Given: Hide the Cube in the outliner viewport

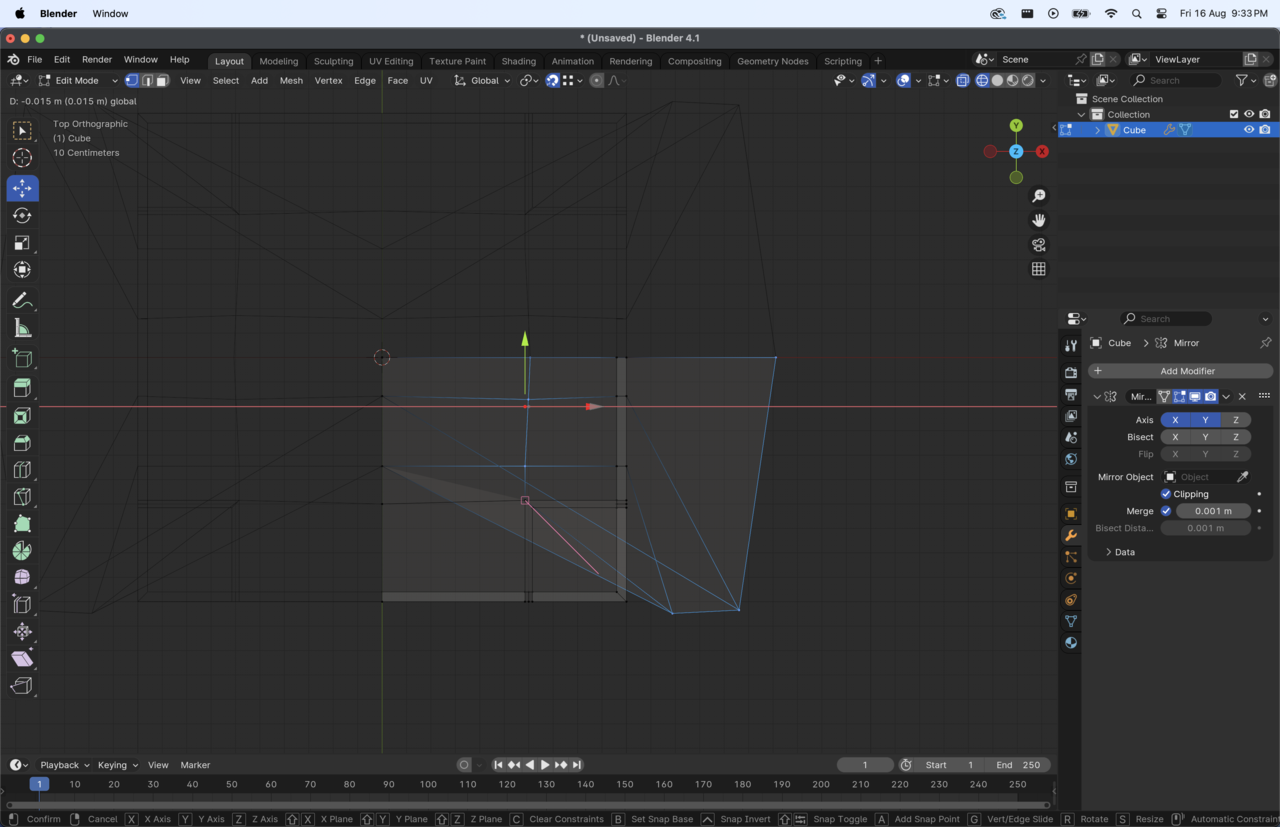Looking at the screenshot, I should point(1248,130).
